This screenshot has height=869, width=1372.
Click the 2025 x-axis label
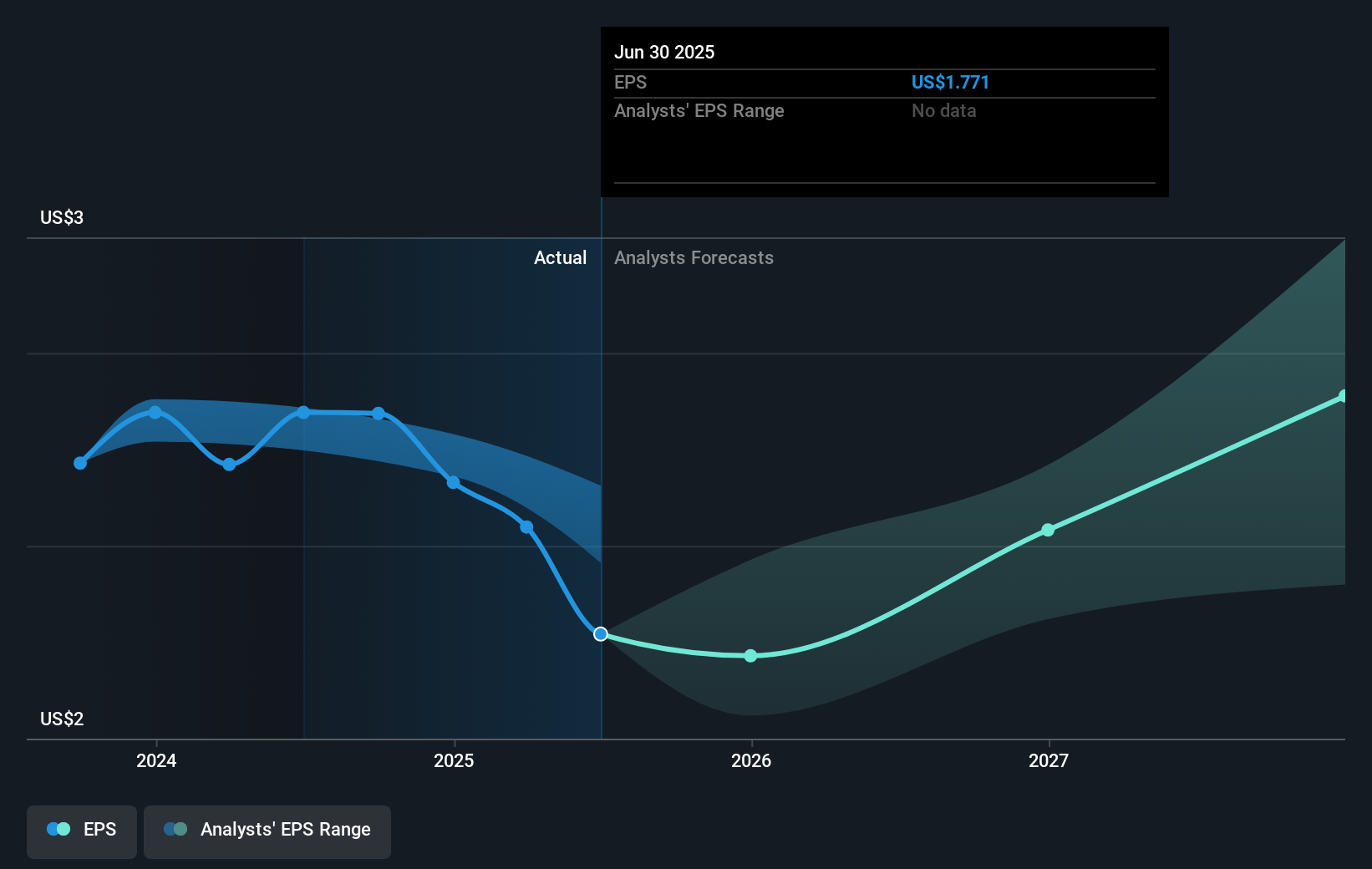(454, 760)
